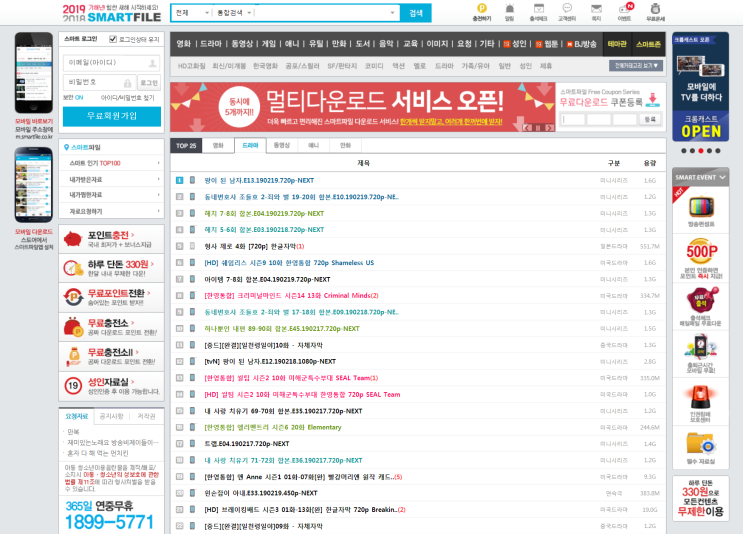This screenshot has height=534, width=743.
Task: Open the integrated search type dropdown
Action: click(234, 13)
